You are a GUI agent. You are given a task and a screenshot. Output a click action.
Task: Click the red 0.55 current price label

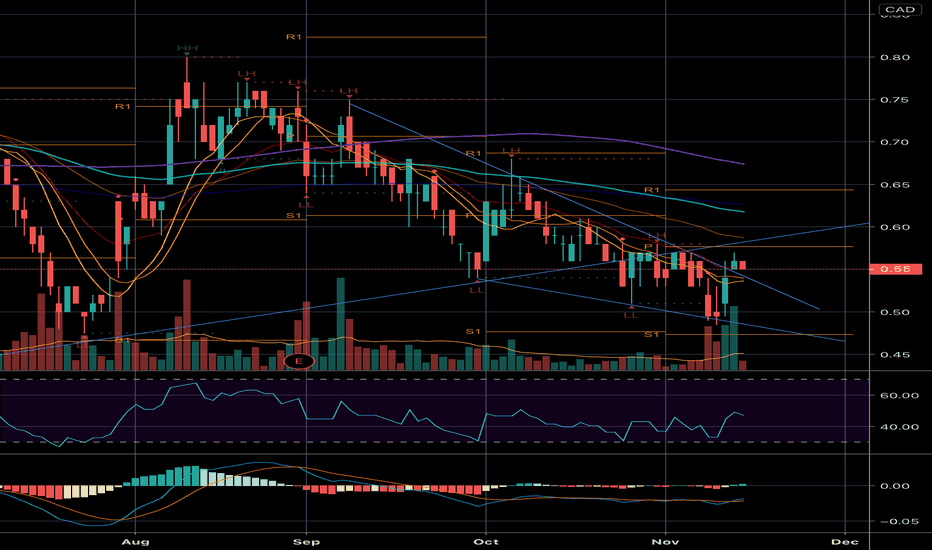895,269
